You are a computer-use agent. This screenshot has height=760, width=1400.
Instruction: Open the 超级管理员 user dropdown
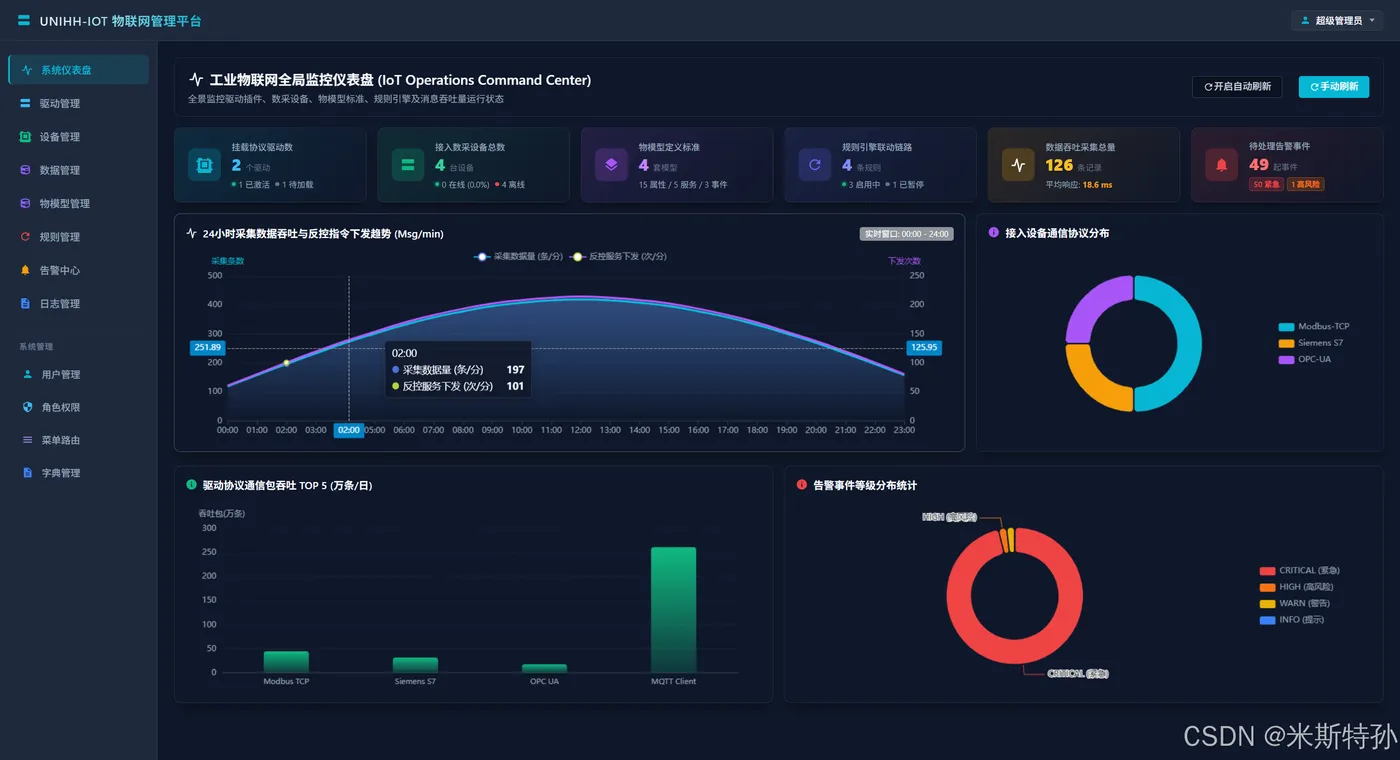[1337, 20]
